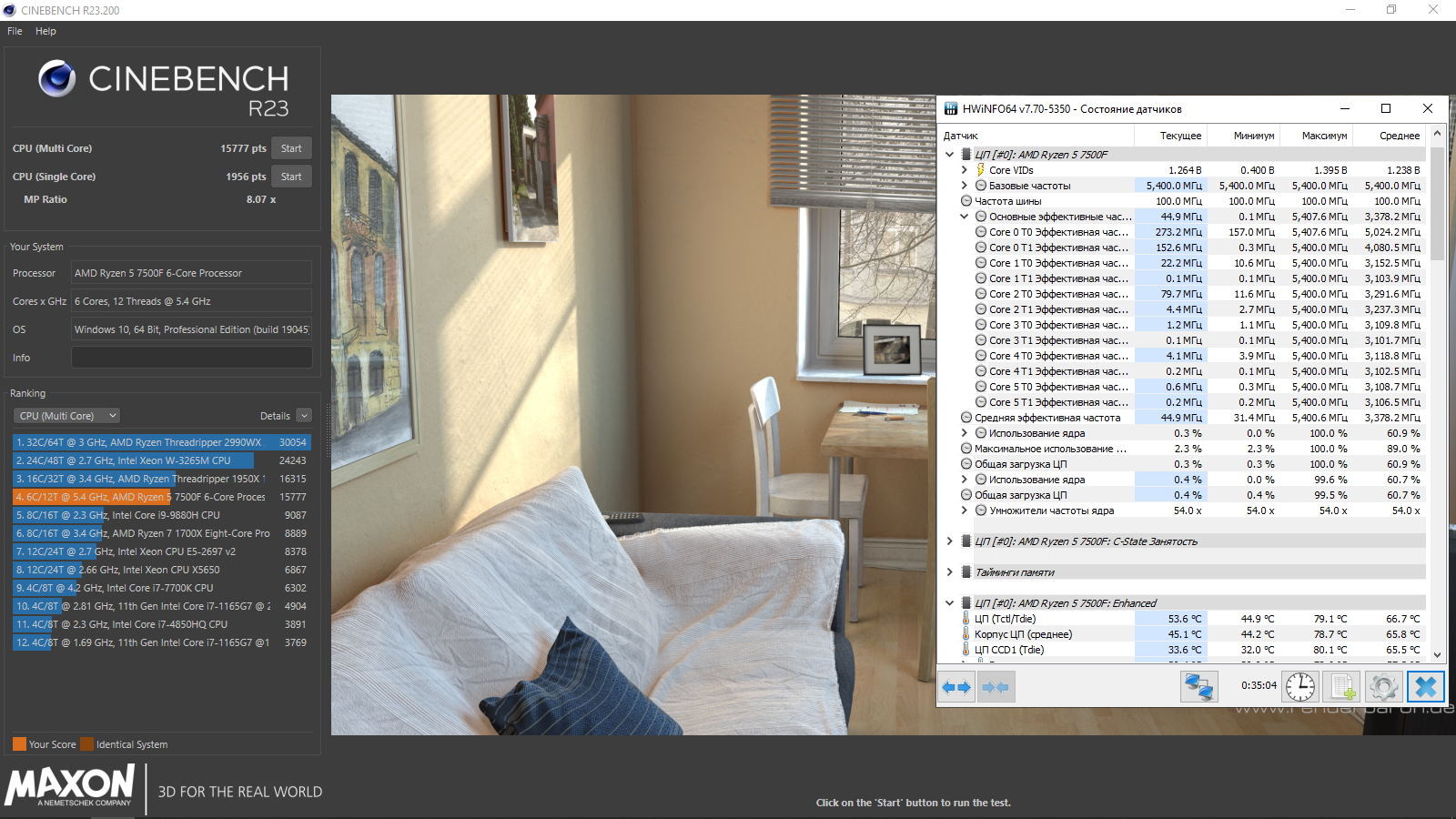The image size is (1456, 819).
Task: Click the Минимум column header
Action: [x=1243, y=136]
